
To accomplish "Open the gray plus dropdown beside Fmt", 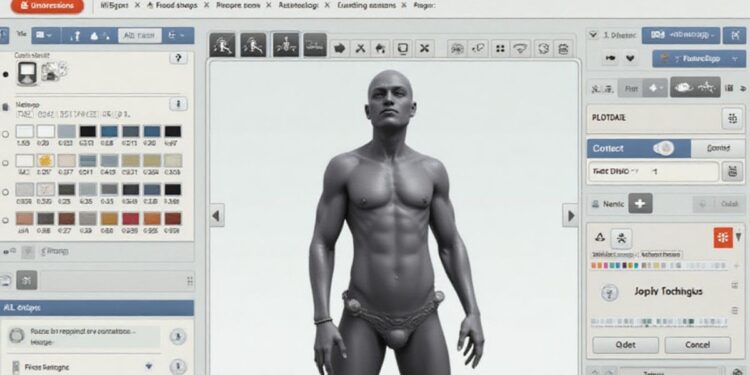I will [654, 88].
